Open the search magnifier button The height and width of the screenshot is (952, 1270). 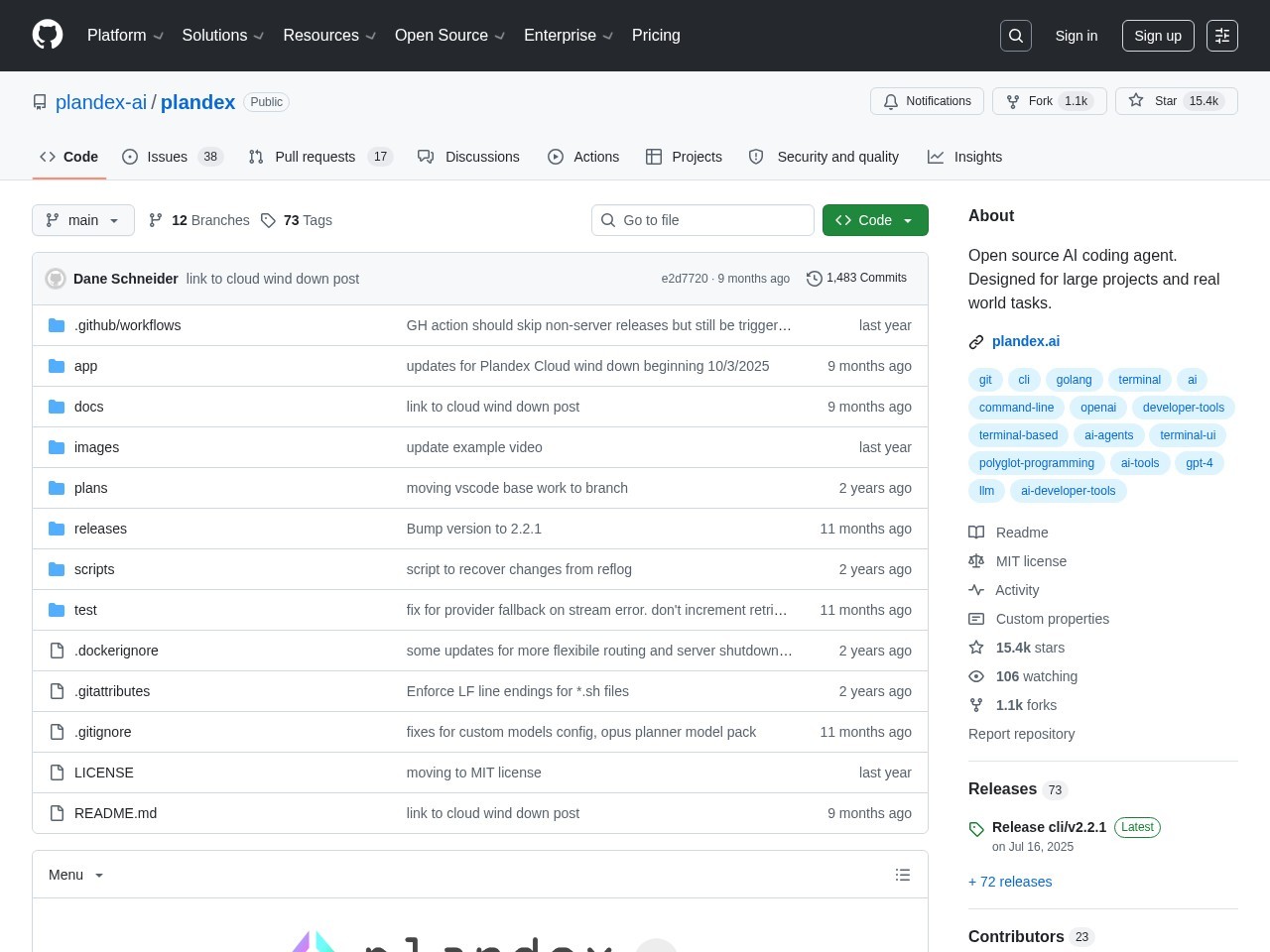tap(1016, 36)
